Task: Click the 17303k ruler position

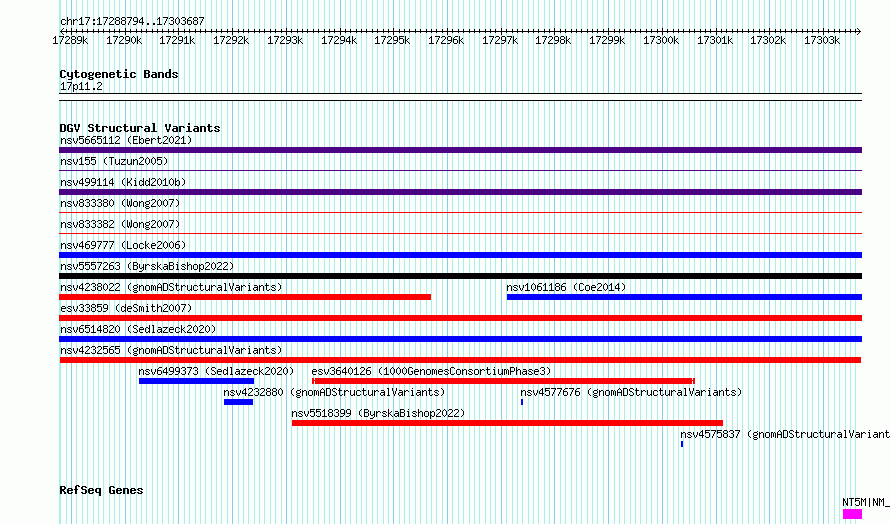Action: click(x=822, y=40)
